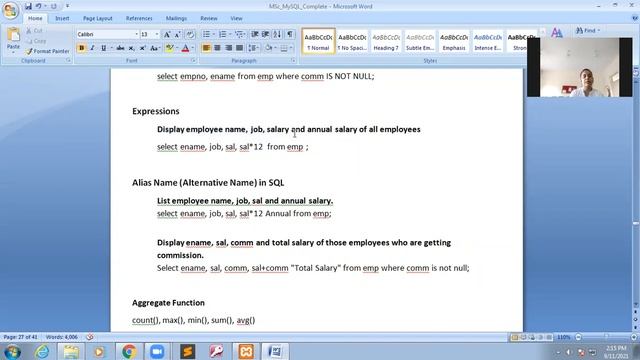Click the proofing errors icon in status bar
This screenshot has width=640, height=360.
coord(90,337)
